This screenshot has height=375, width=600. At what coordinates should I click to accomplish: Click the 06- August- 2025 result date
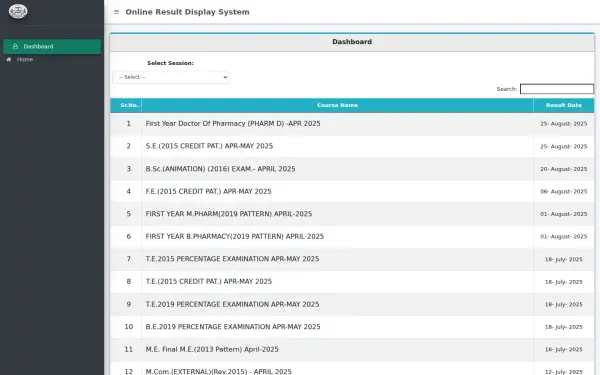click(x=564, y=192)
